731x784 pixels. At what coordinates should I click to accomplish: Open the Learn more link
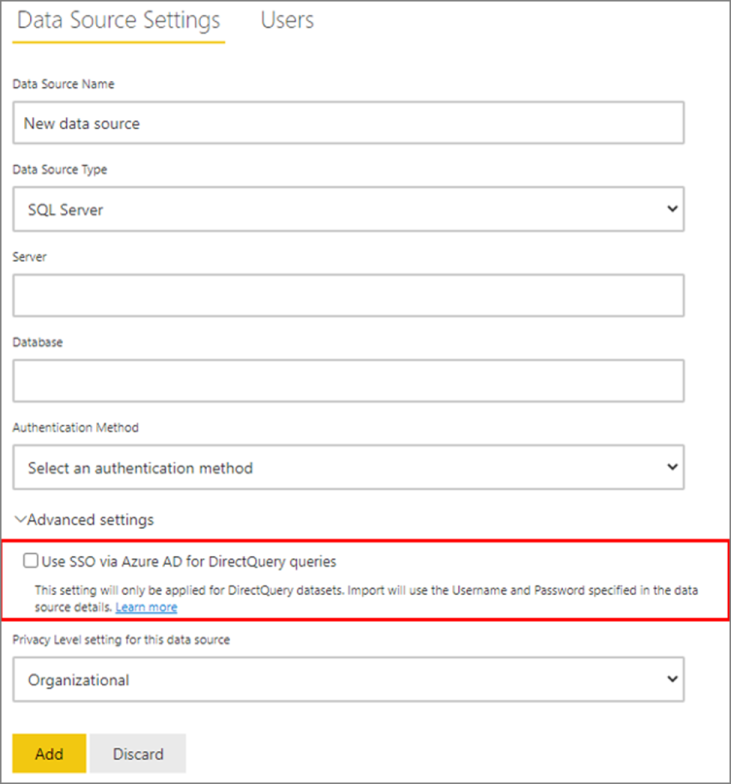146,607
